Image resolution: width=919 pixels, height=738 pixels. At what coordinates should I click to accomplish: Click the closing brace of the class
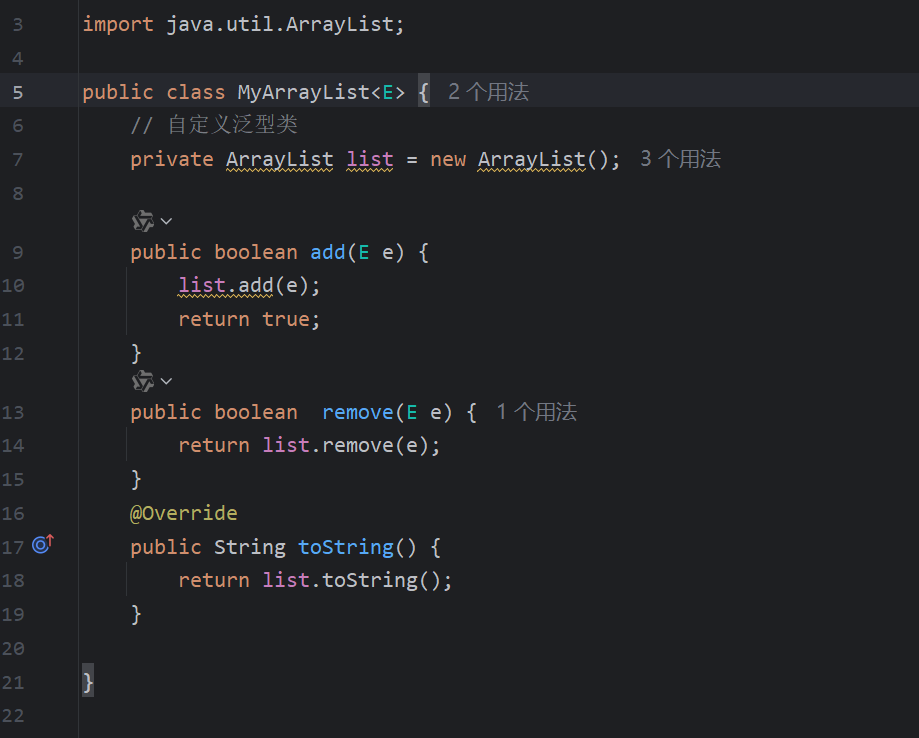coord(88,682)
